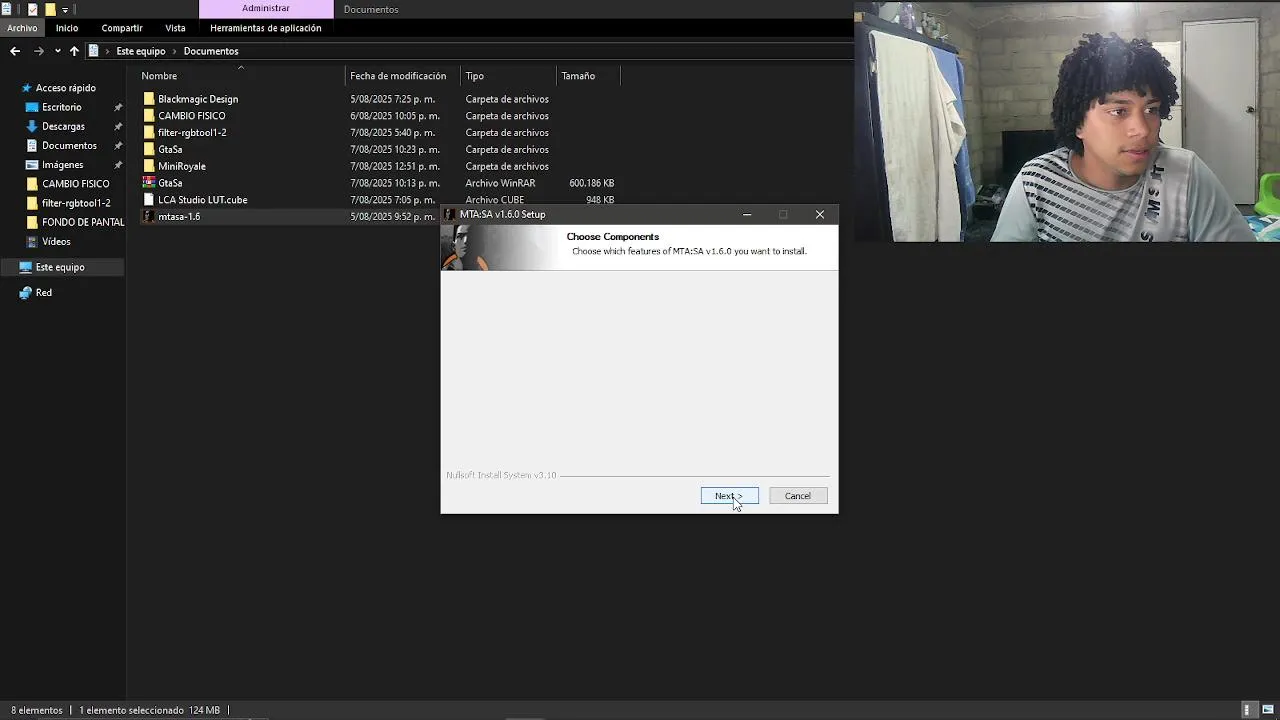Viewport: 1280px width, 720px height.
Task: Go up one folder level
Action: [74, 51]
